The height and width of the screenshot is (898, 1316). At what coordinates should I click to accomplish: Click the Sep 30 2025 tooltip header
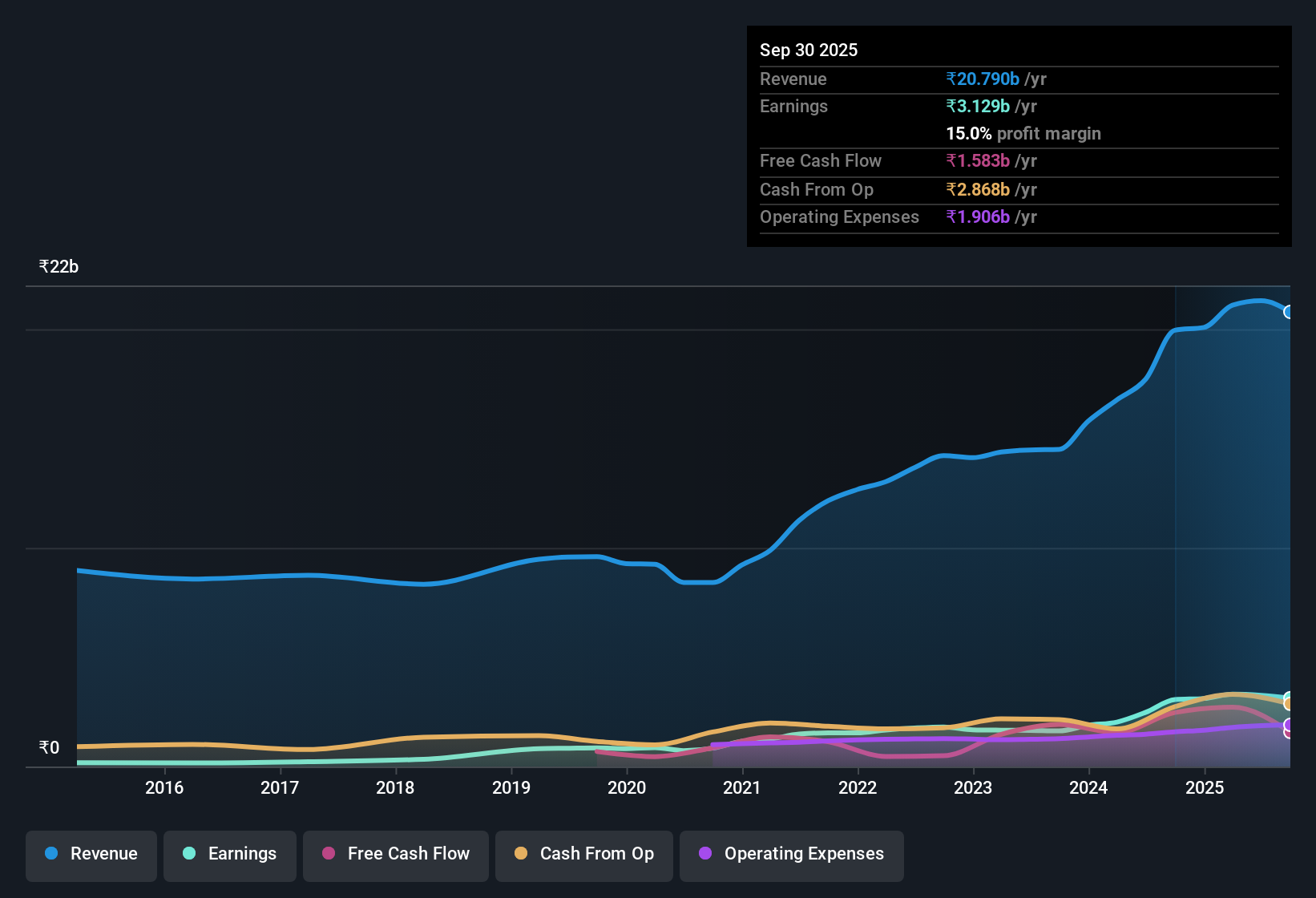pos(809,50)
